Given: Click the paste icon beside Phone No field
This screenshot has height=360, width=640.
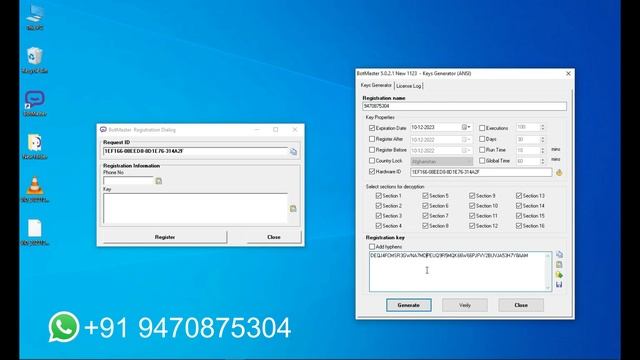Looking at the screenshot, I should [158, 181].
